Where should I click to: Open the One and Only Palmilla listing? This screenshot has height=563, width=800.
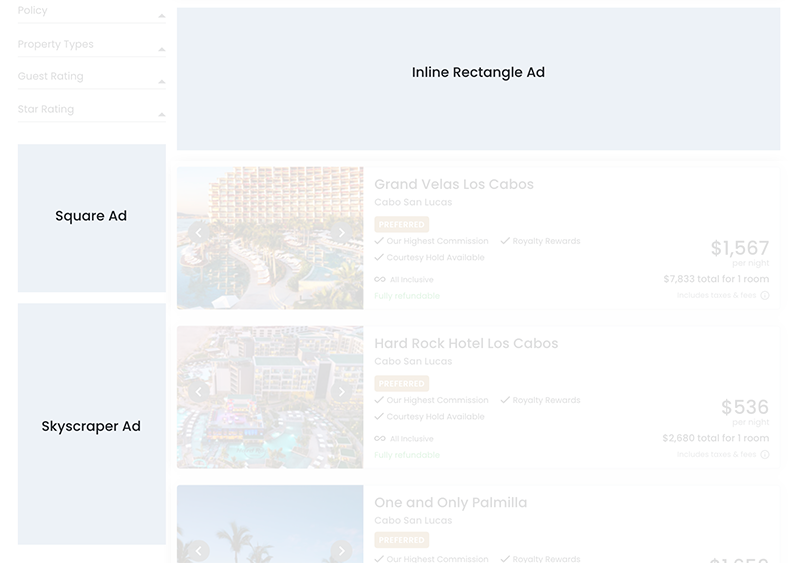coord(450,502)
